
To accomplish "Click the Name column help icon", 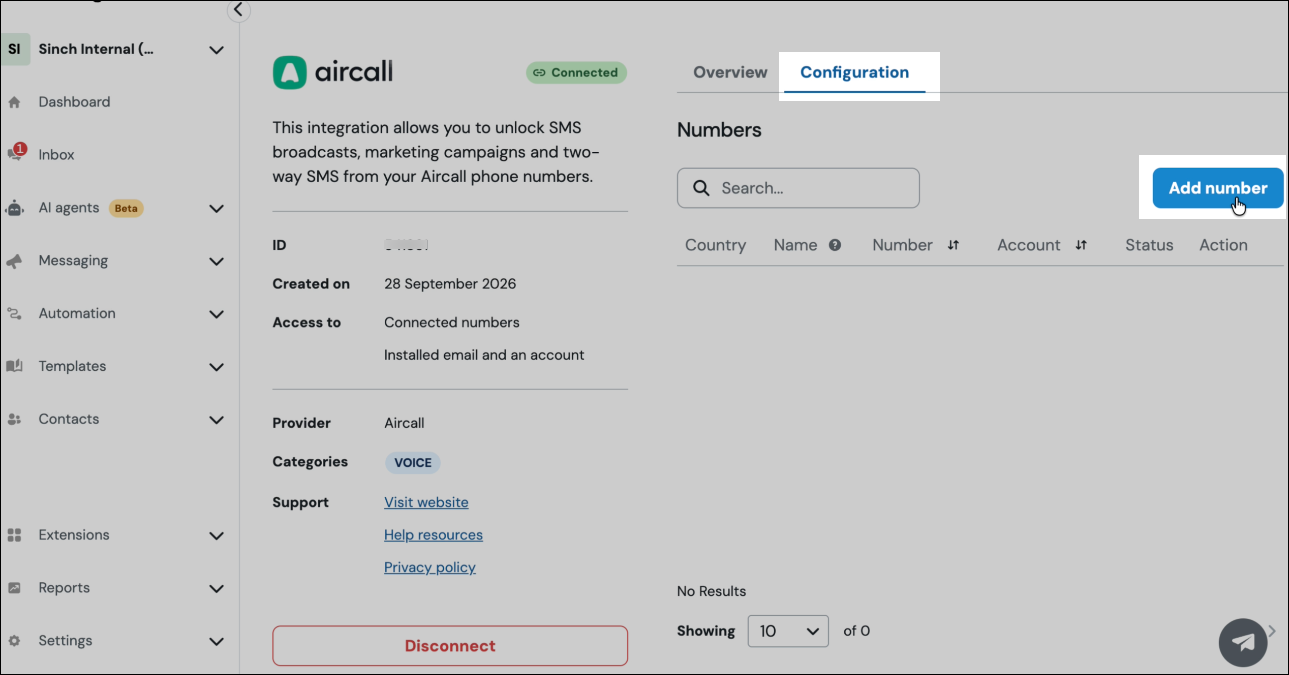I will 834,245.
